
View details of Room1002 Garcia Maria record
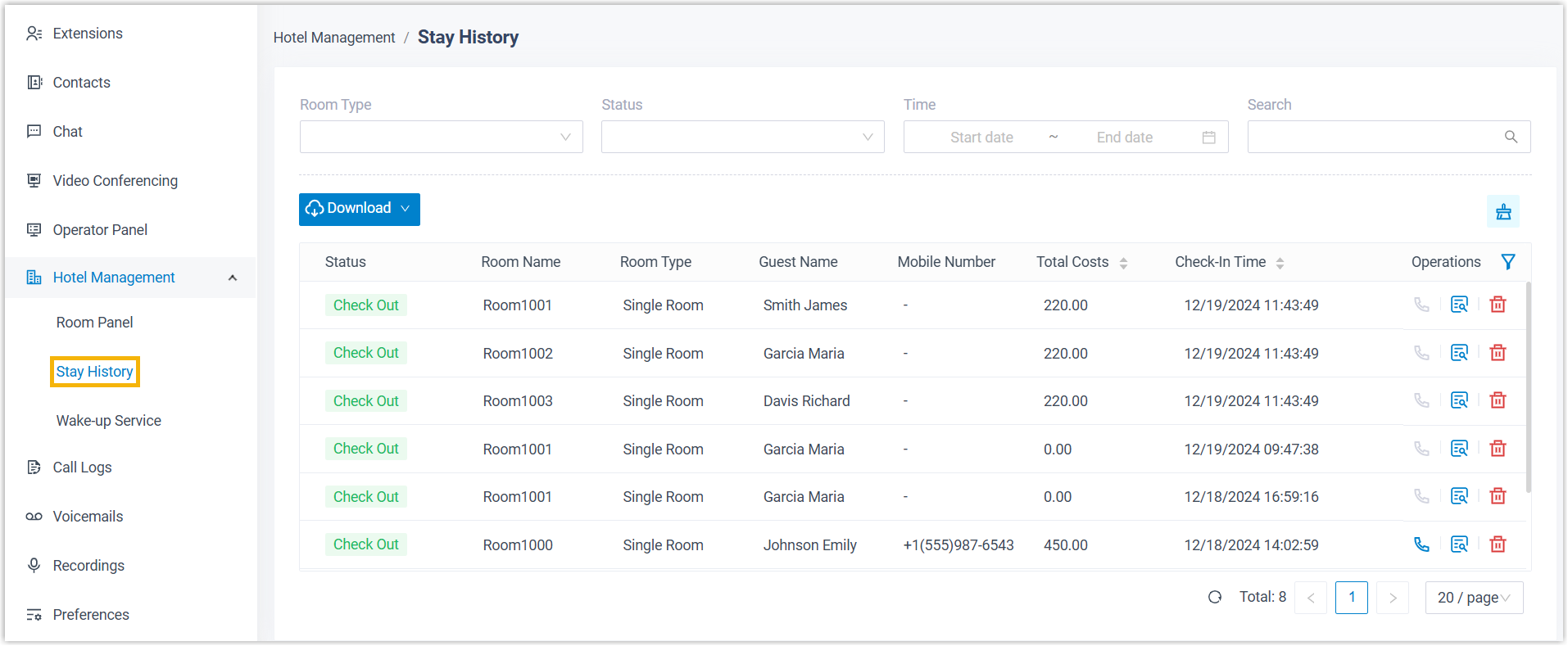tap(1459, 353)
